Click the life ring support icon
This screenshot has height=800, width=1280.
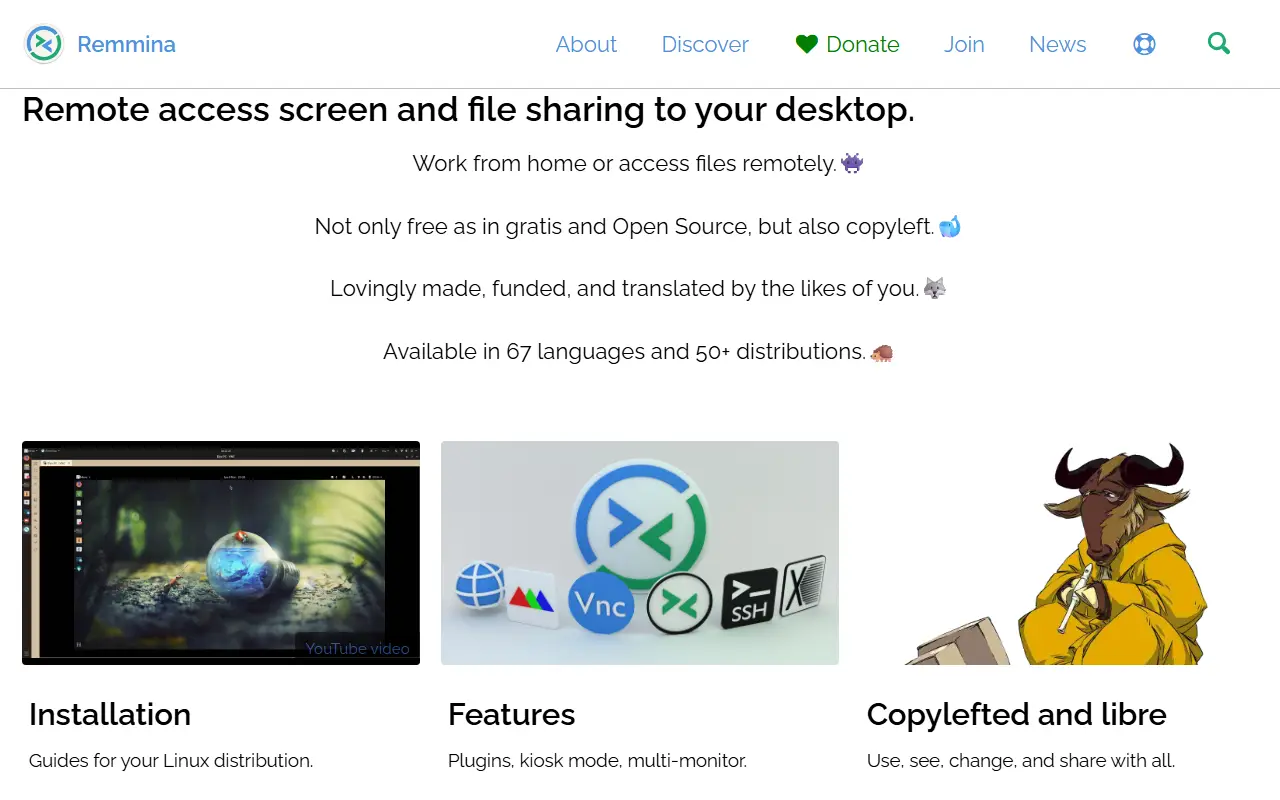(1144, 44)
